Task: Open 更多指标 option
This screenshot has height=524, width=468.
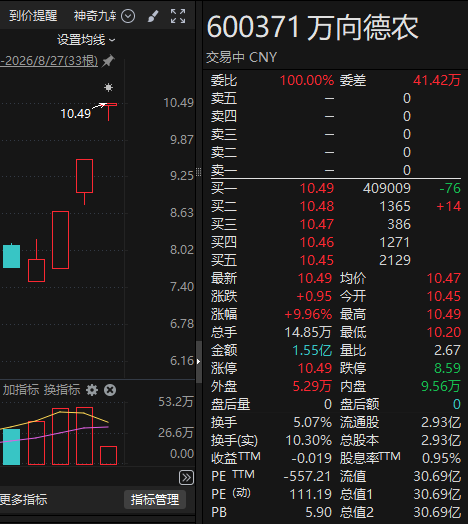Action: click(x=23, y=500)
